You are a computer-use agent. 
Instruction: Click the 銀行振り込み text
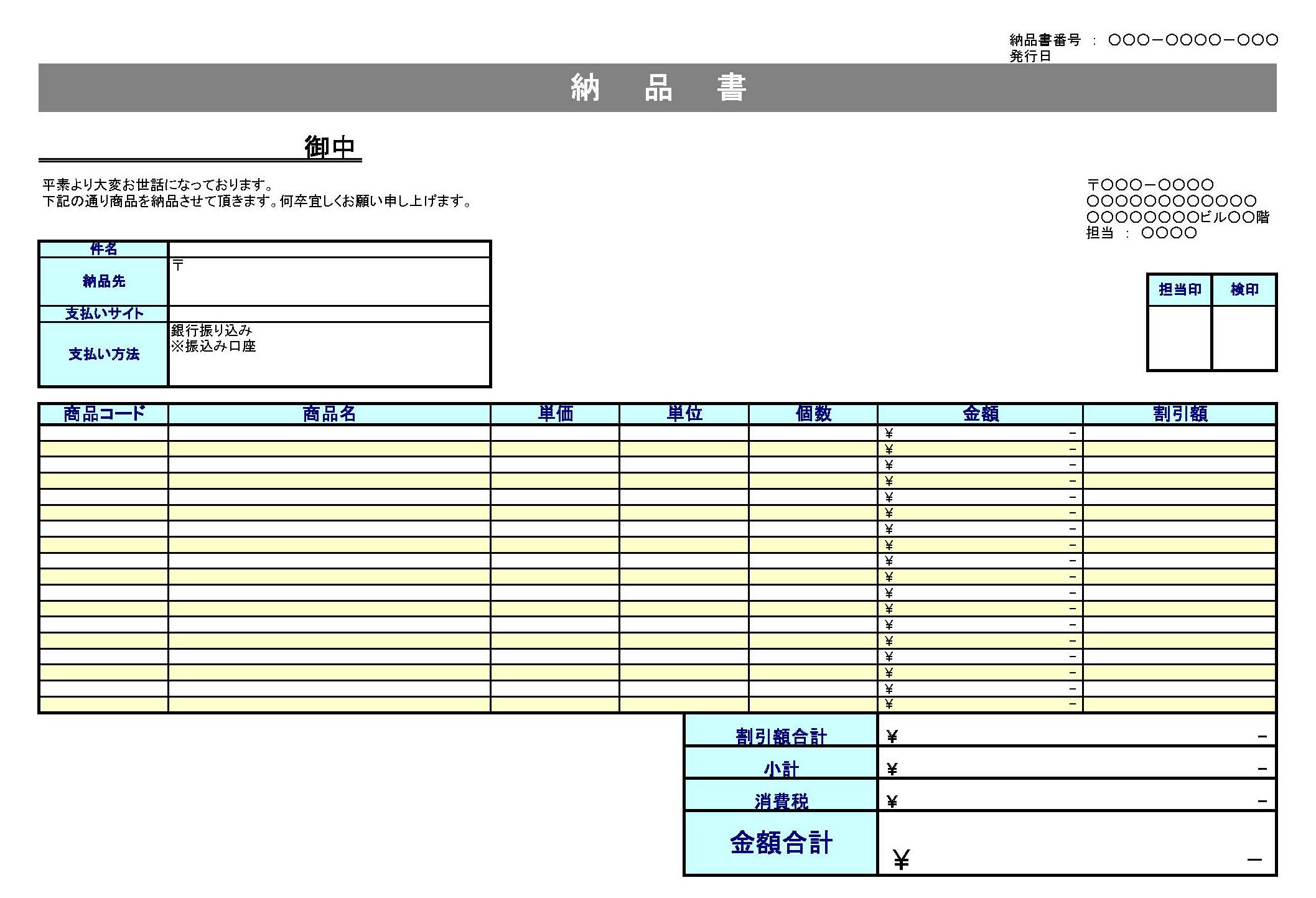212,330
